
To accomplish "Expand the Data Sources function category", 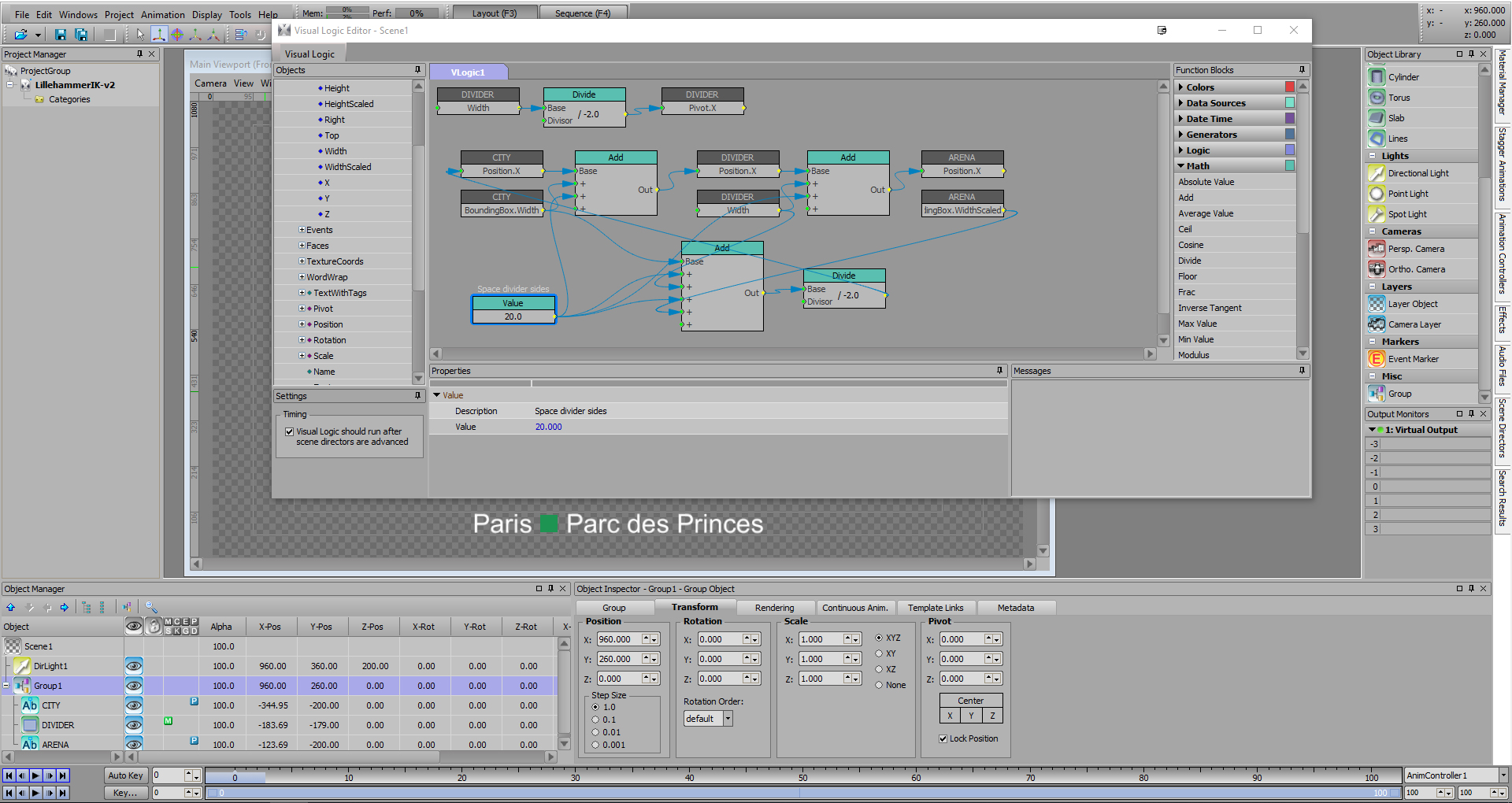I will coord(1180,103).
